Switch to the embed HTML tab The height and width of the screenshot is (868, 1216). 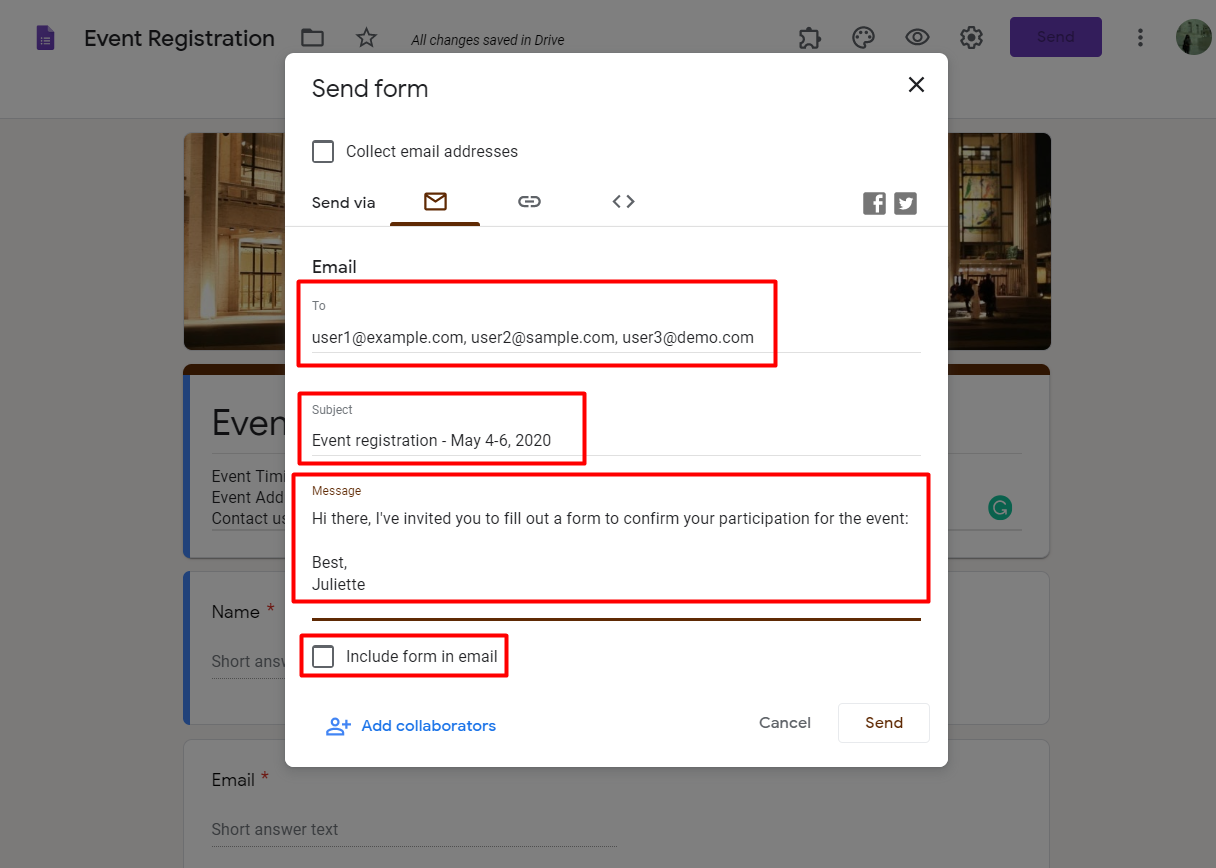pyautogui.click(x=623, y=202)
